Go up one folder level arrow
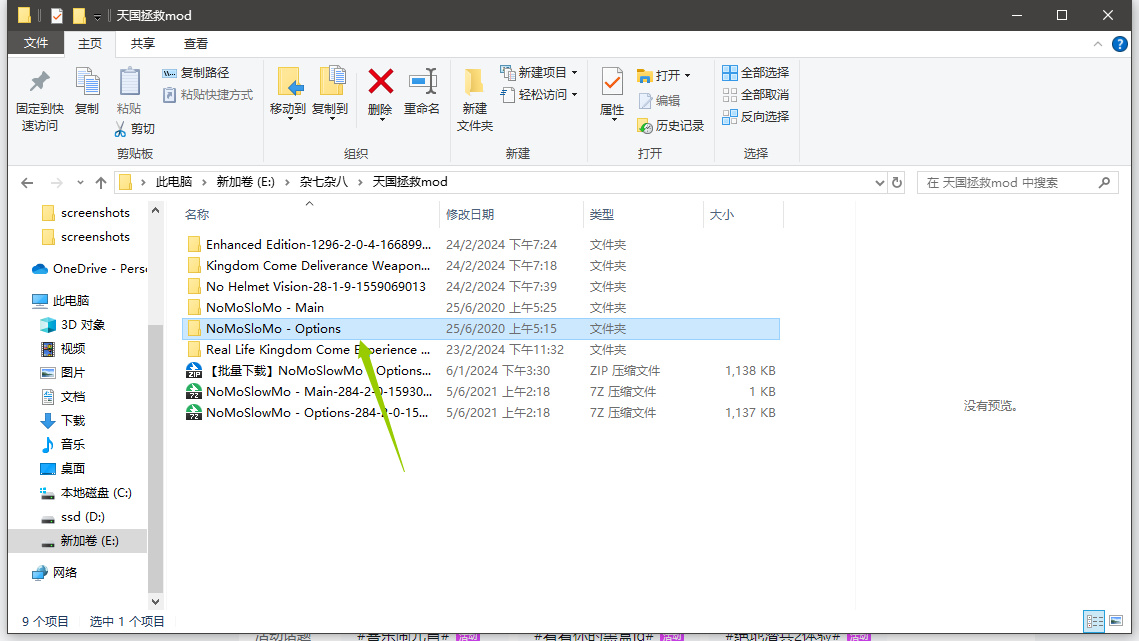 point(101,182)
